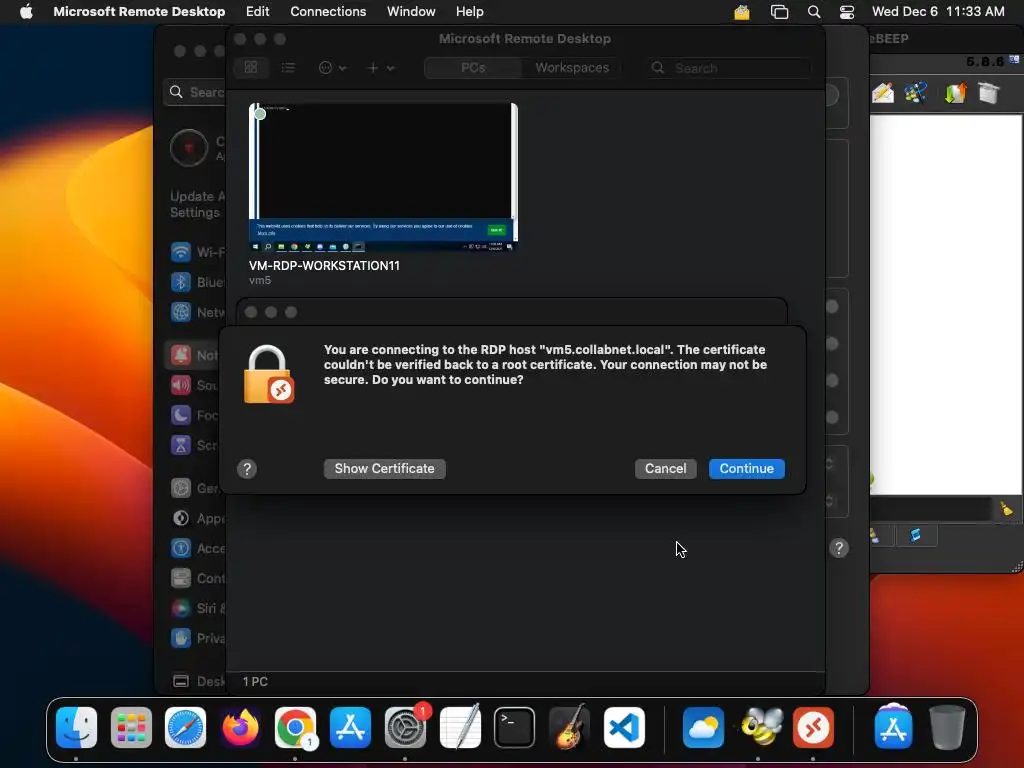Open the Help menu
Screen dimensions: 1024x768
(470, 12)
